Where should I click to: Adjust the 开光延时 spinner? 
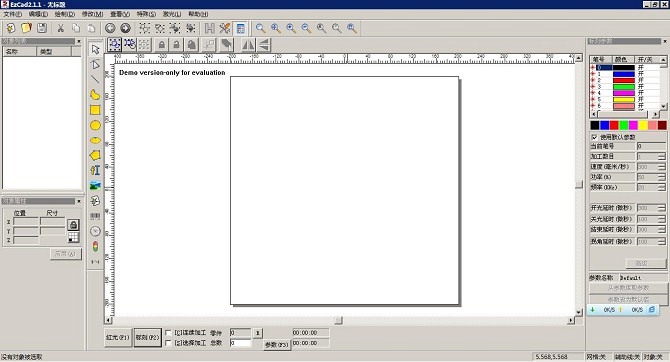[662, 208]
